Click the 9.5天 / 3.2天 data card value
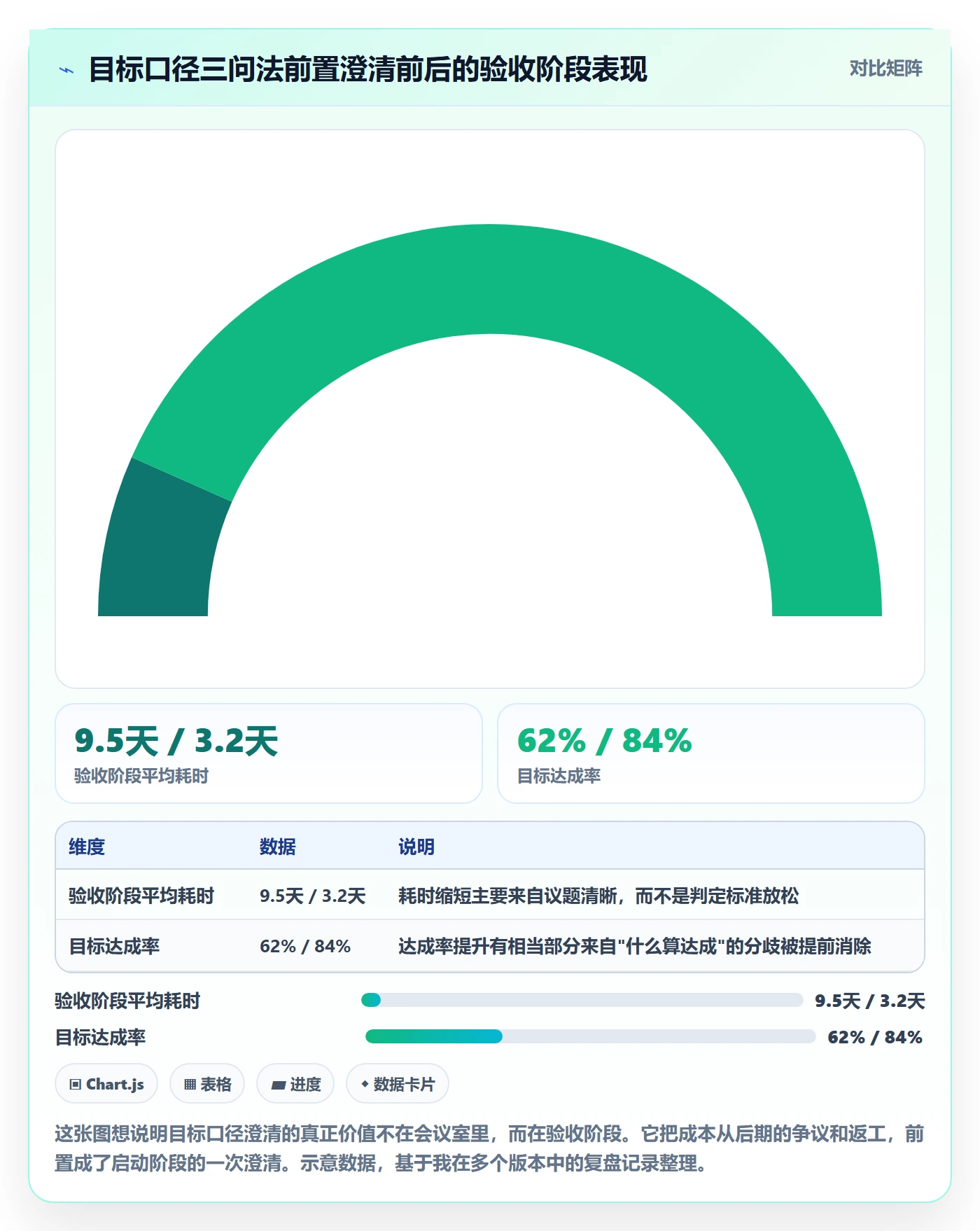980x1231 pixels. (x=176, y=741)
